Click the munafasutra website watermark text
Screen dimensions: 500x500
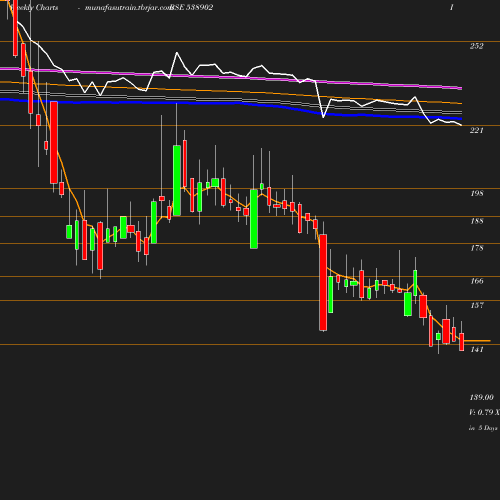(128, 7)
